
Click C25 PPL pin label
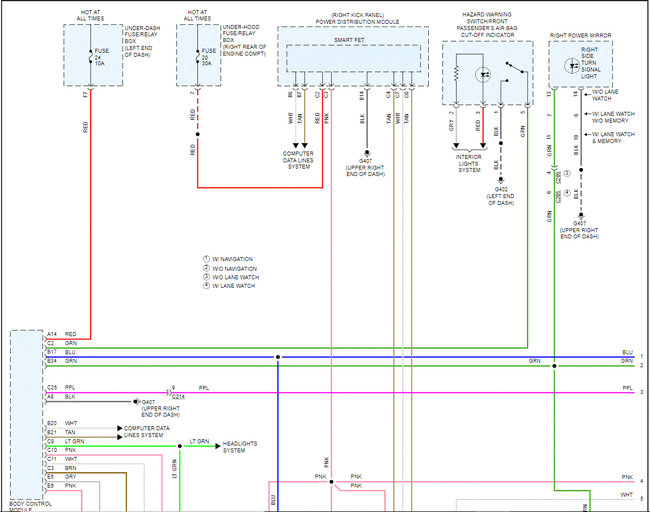click(61, 388)
